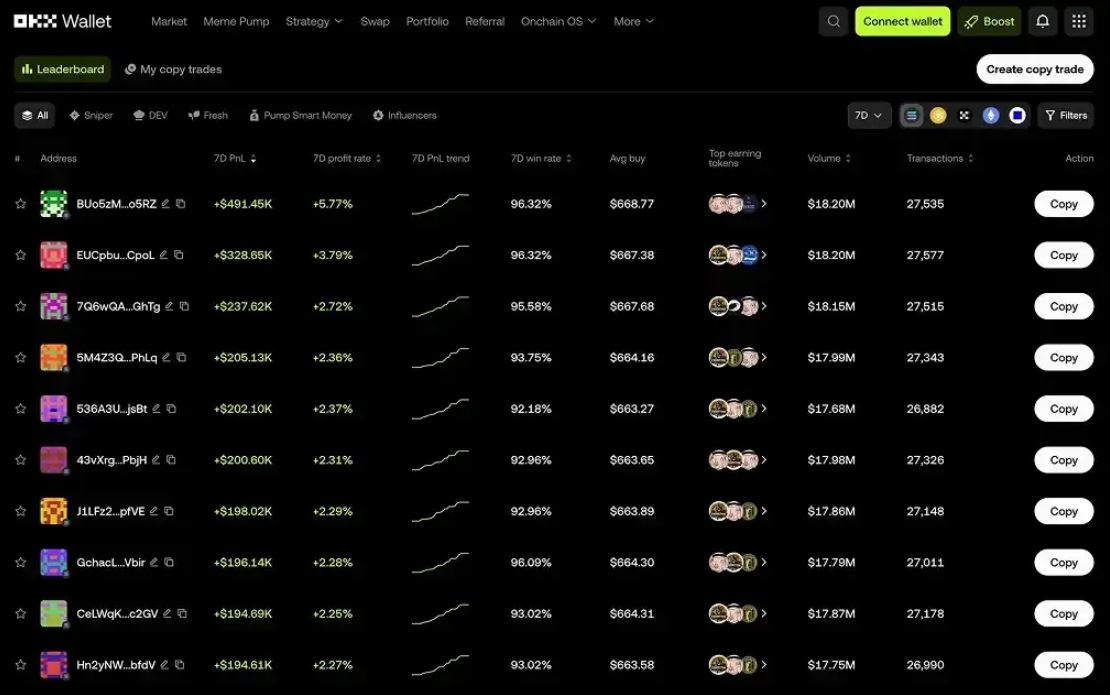The height and width of the screenshot is (695, 1110).
Task: Favorite the EUCpbu...CpoL address star
Action: tap(21, 255)
